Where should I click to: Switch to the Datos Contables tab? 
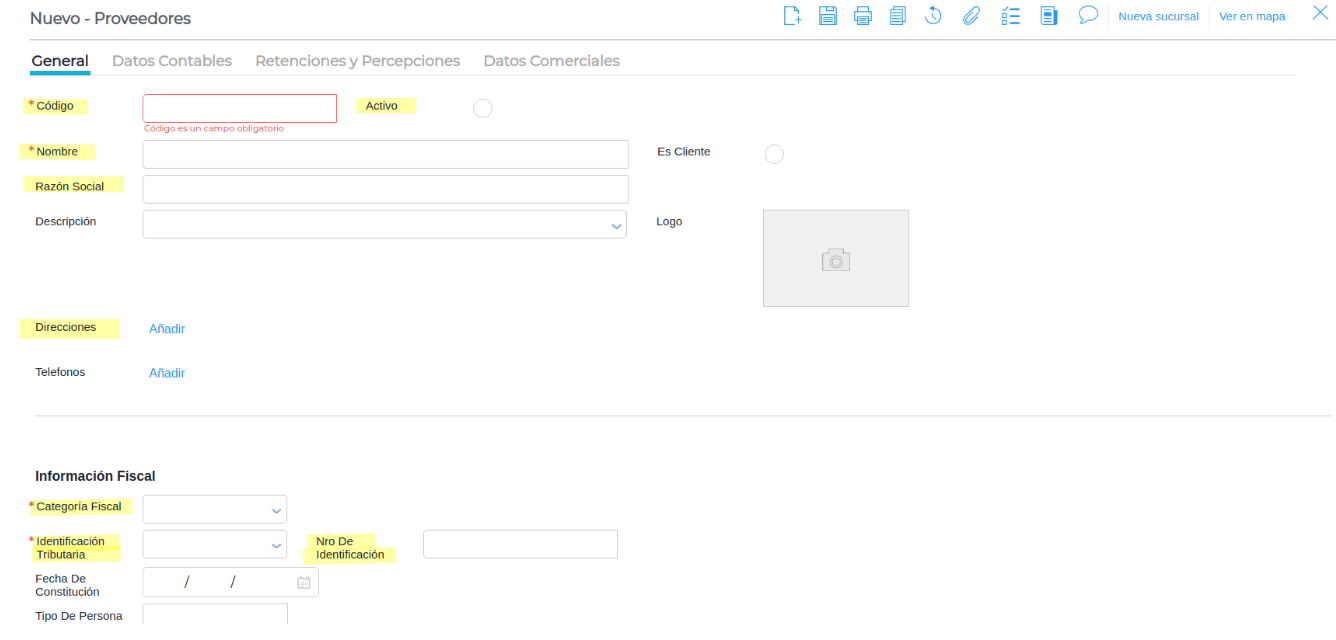172,61
